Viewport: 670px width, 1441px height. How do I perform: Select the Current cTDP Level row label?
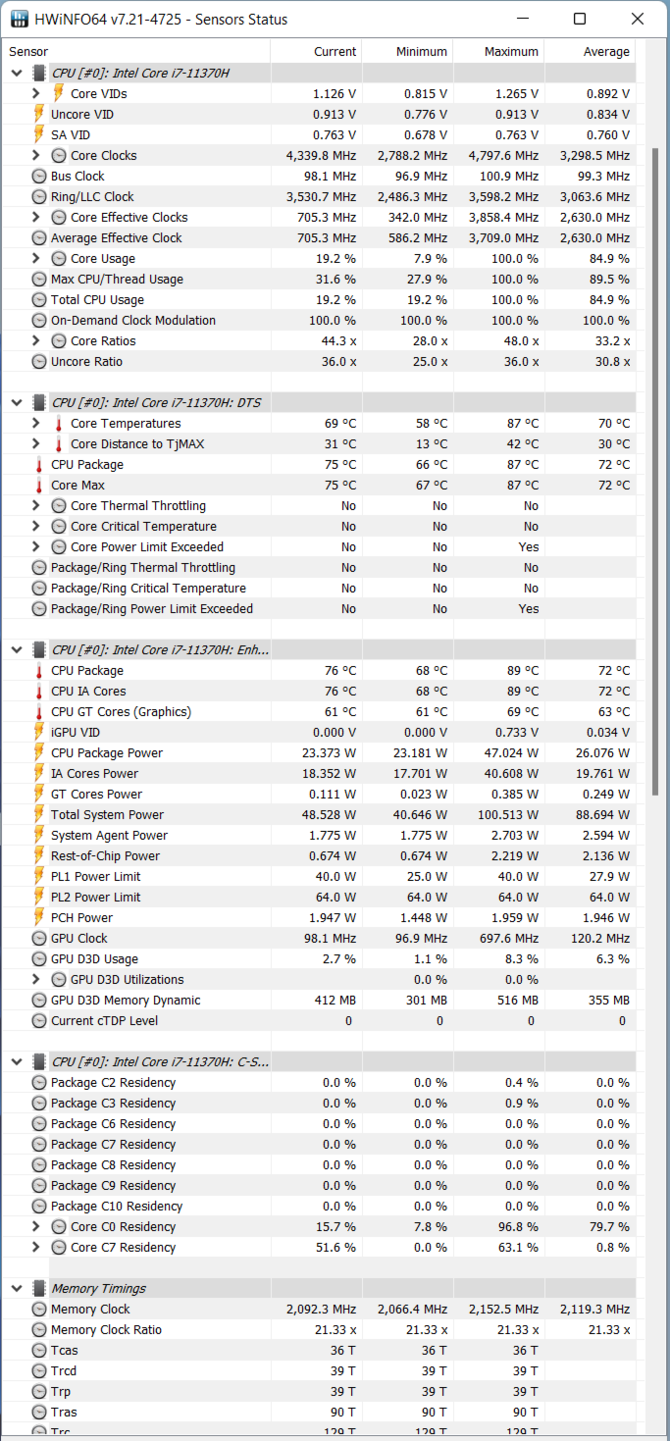(104, 1021)
